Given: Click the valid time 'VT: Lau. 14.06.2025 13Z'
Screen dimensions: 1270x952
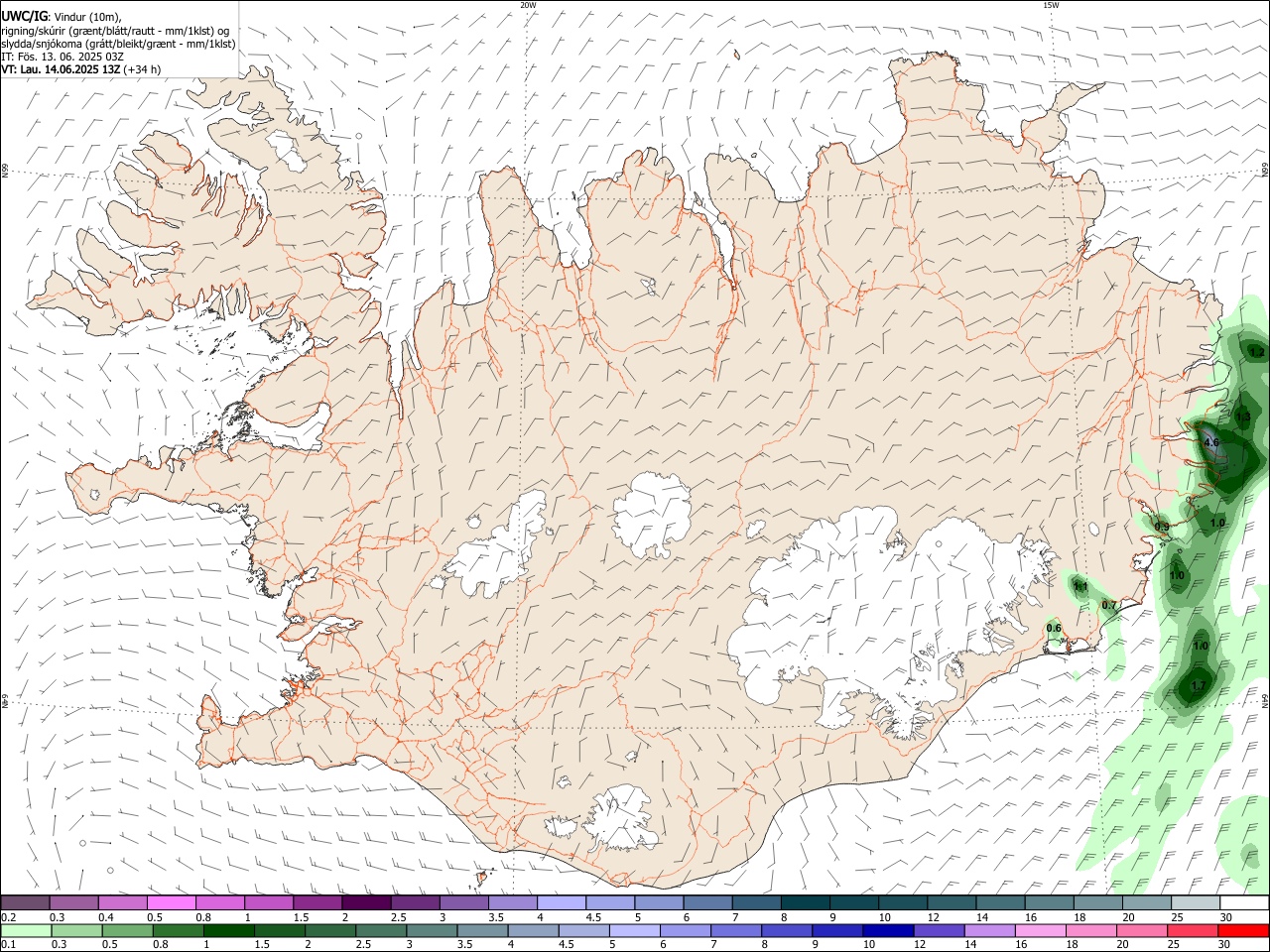Looking at the screenshot, I should pos(61,69).
